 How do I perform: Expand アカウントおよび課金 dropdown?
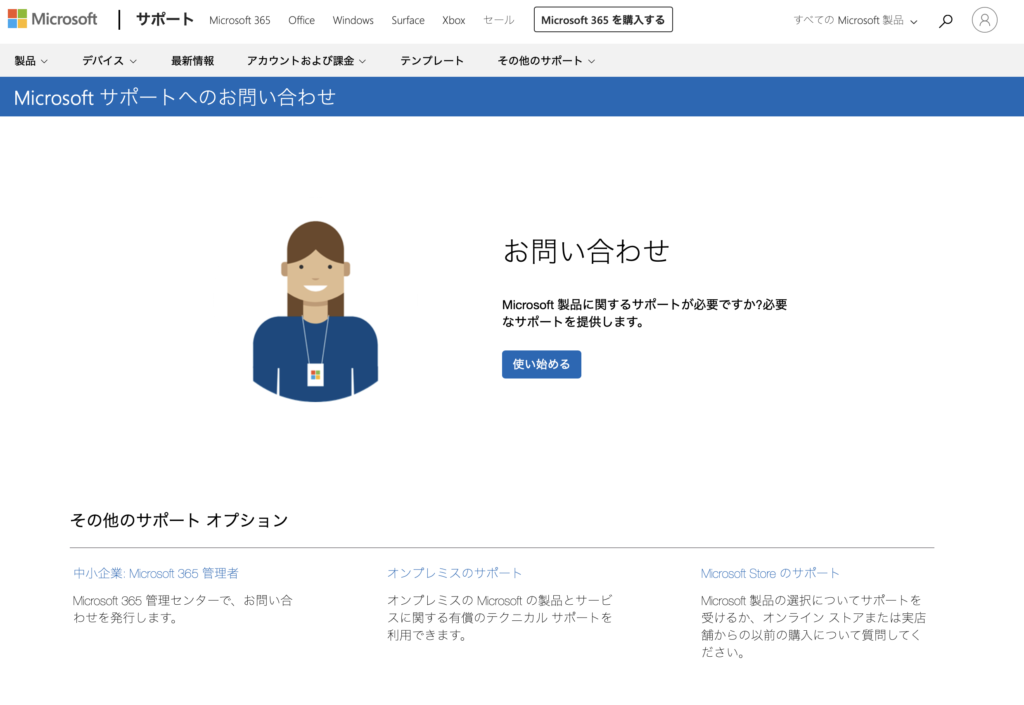point(306,61)
